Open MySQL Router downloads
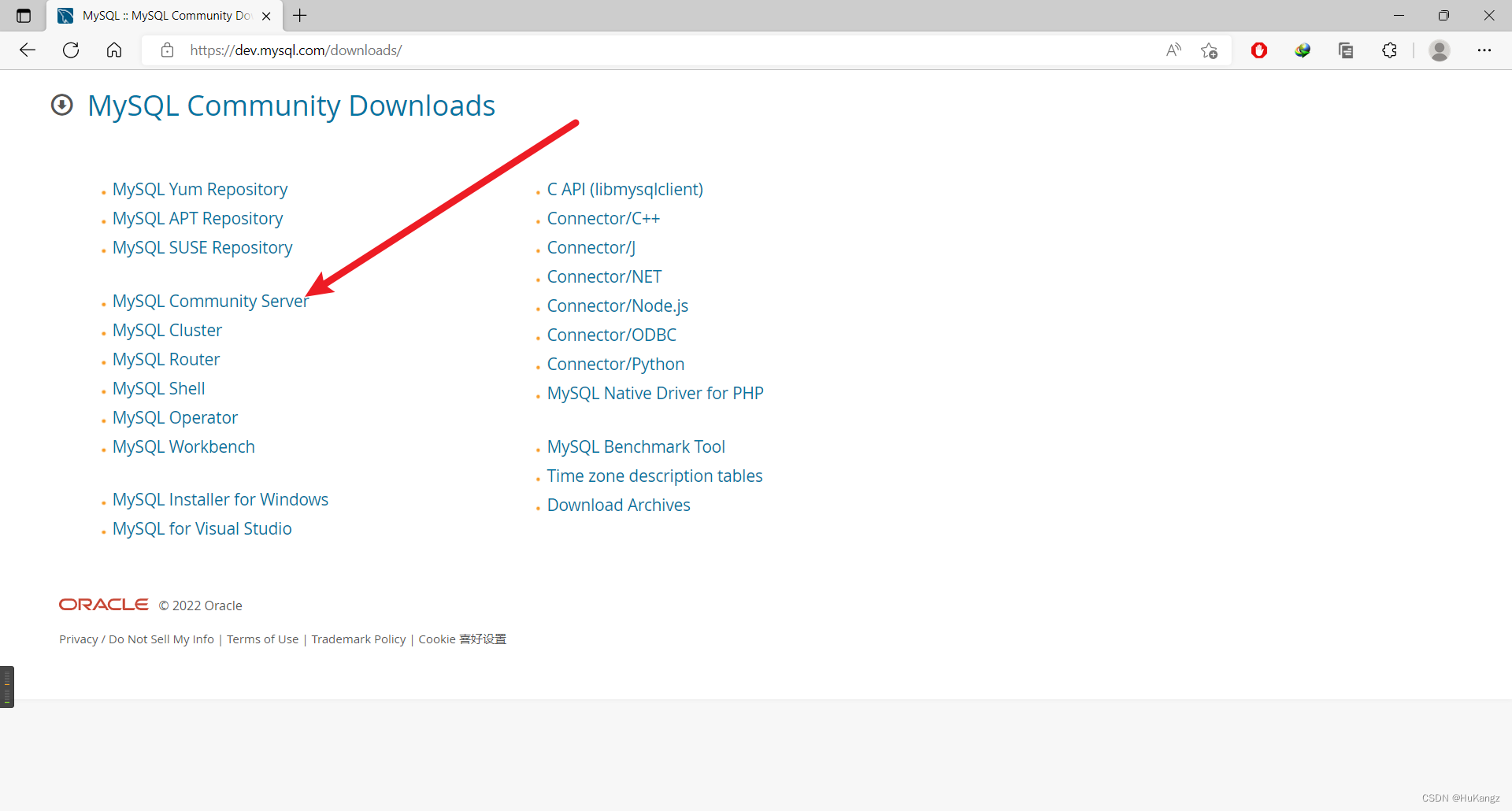The width and height of the screenshot is (1512, 811). click(x=166, y=360)
